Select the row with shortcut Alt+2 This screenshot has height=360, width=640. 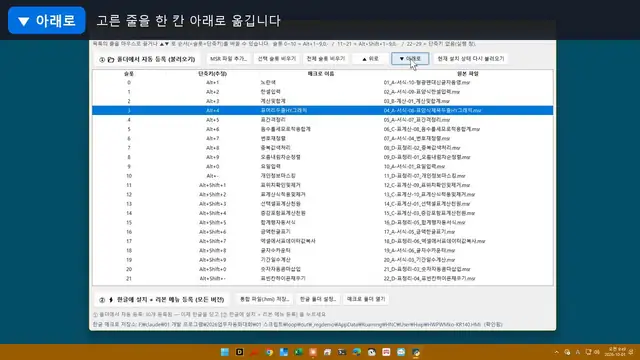(x=322, y=92)
